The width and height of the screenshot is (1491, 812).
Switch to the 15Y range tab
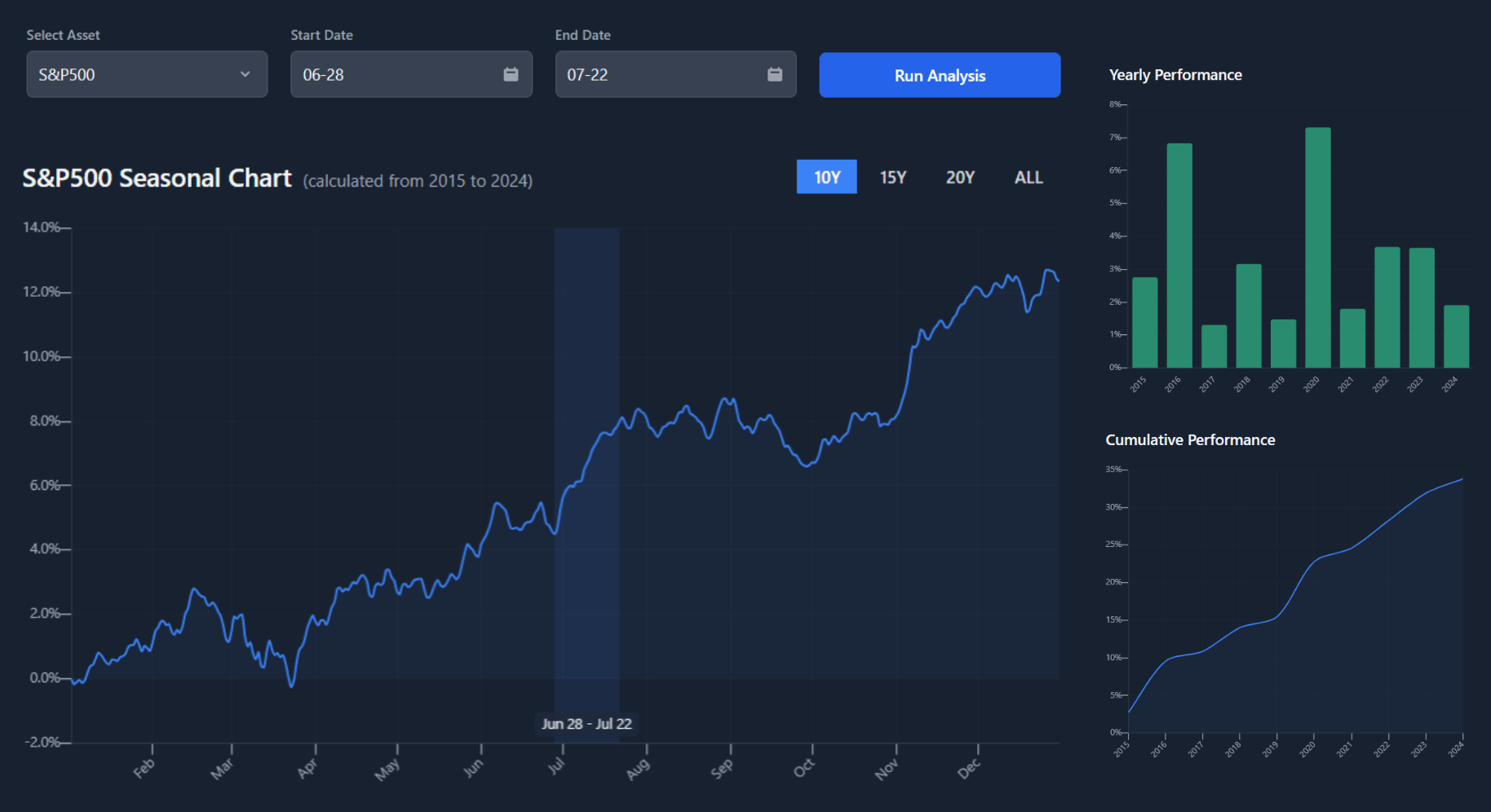point(893,177)
